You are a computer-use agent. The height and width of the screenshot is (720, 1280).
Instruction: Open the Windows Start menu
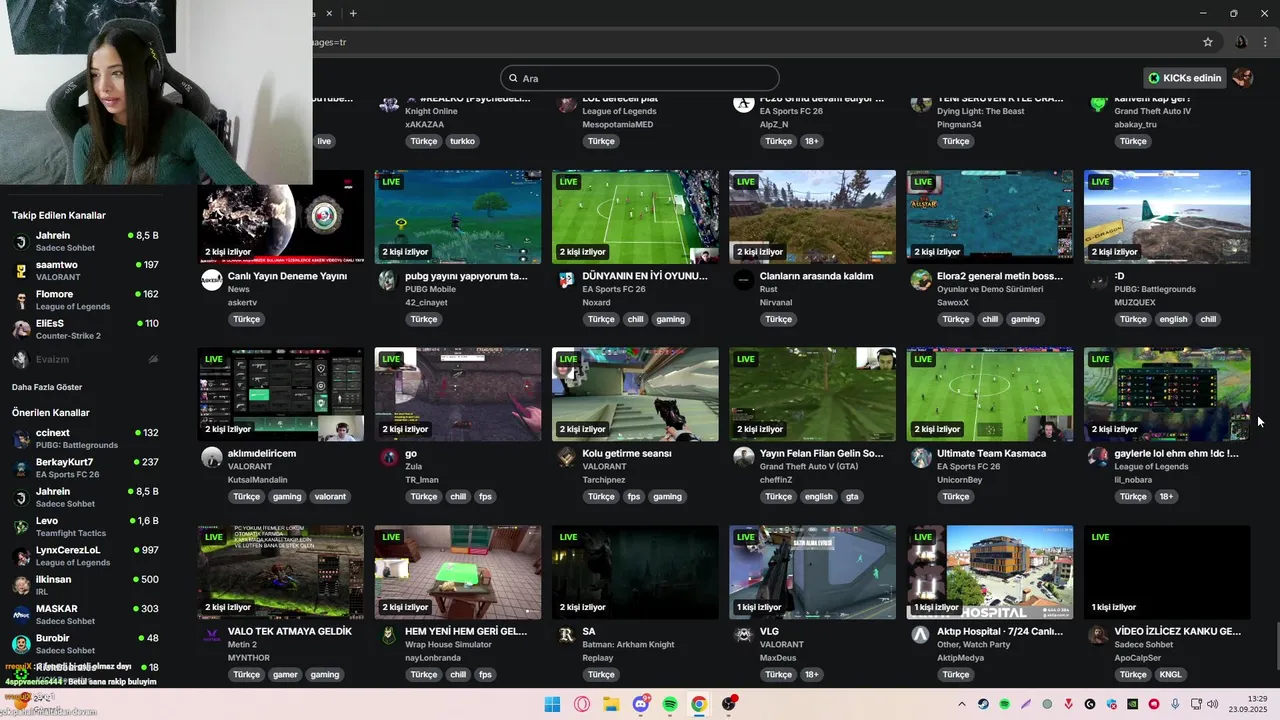[552, 704]
